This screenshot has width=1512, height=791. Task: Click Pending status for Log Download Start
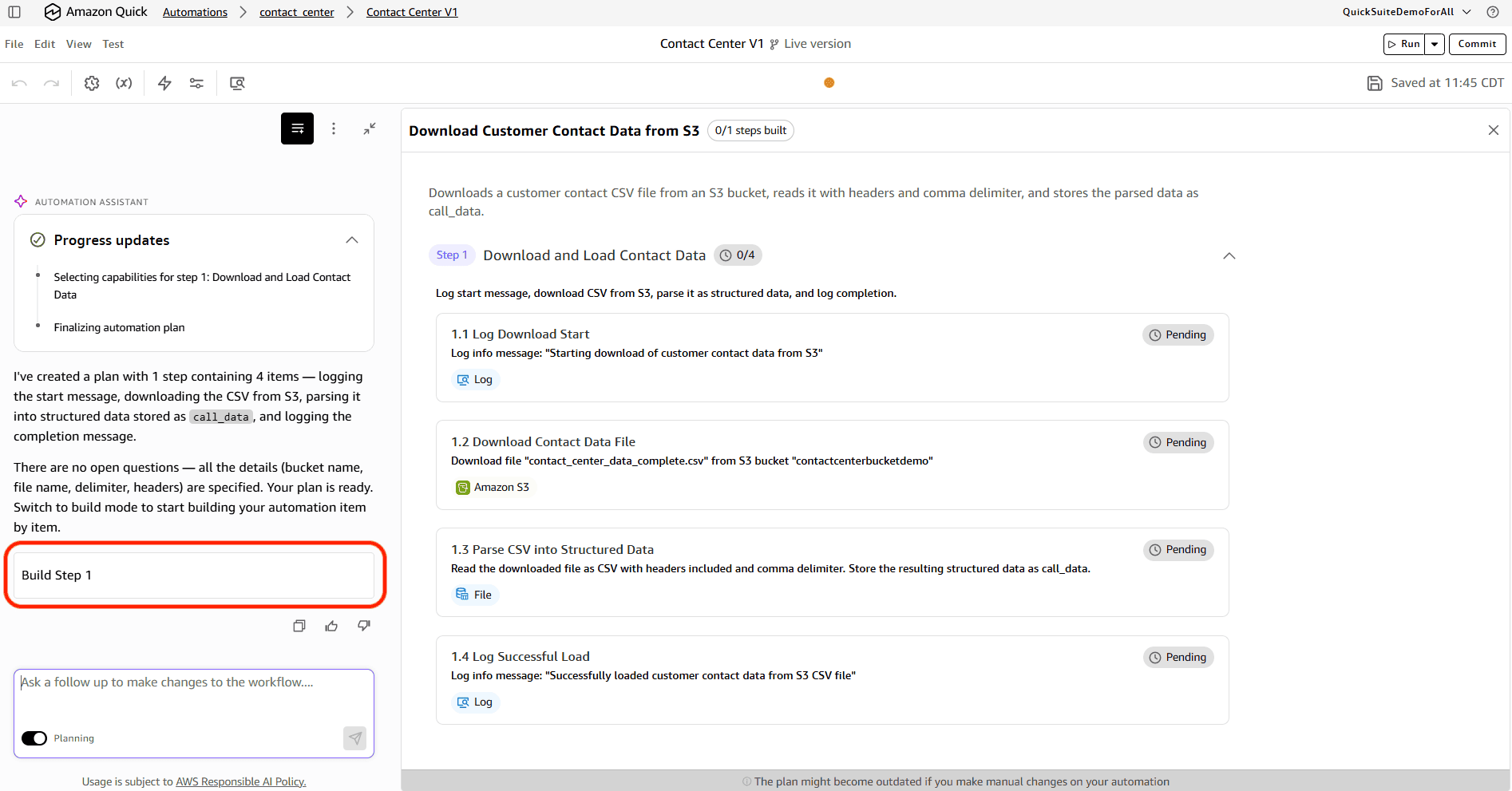(1178, 335)
